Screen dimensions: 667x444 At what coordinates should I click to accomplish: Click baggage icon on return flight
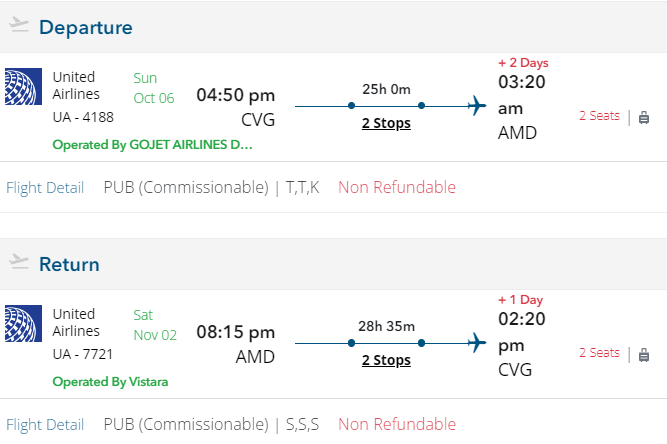tap(644, 353)
